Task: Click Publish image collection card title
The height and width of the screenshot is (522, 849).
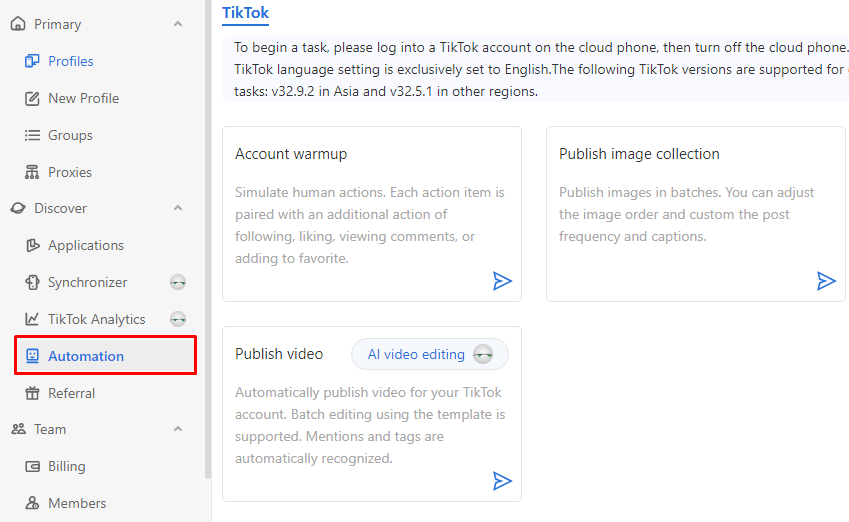Action: [x=639, y=154]
